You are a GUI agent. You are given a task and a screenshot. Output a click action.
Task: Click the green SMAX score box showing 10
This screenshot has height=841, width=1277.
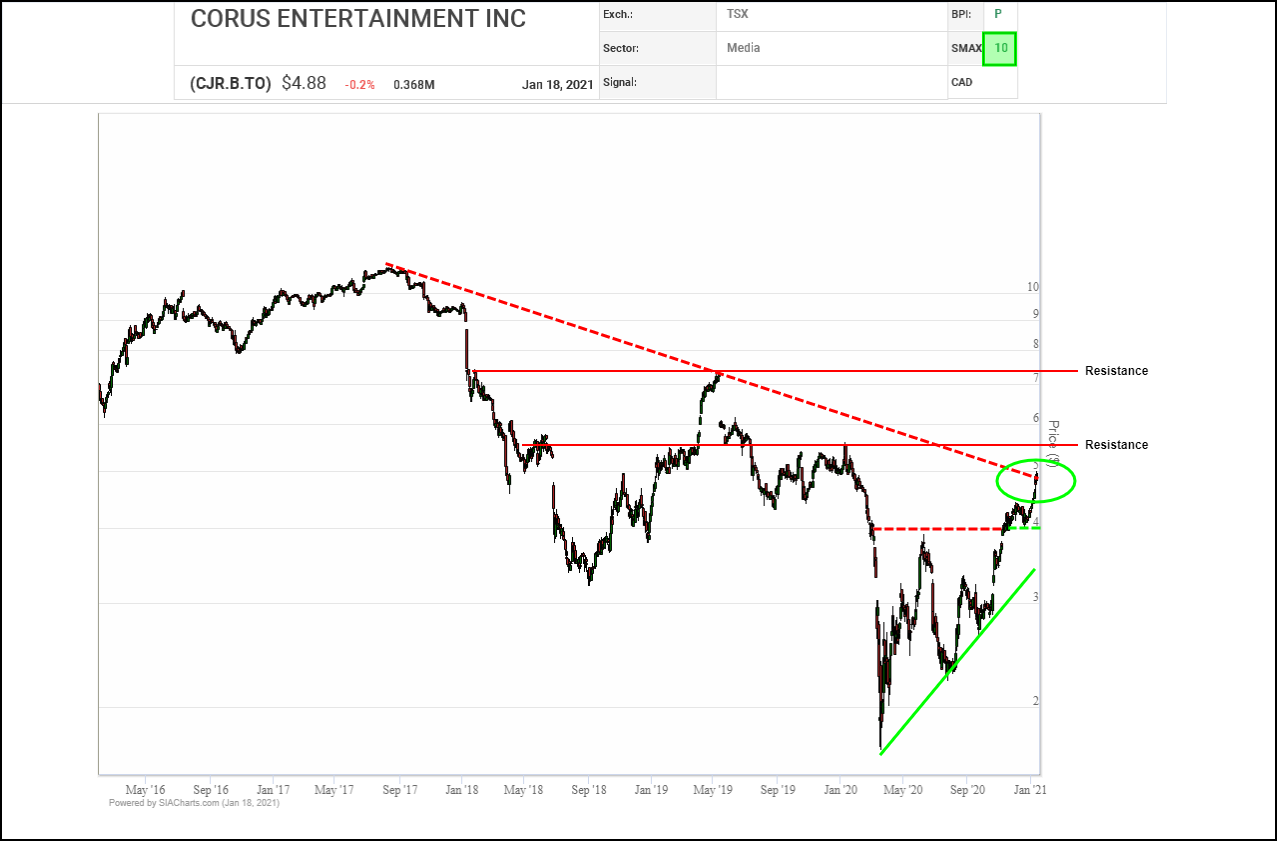(x=998, y=49)
